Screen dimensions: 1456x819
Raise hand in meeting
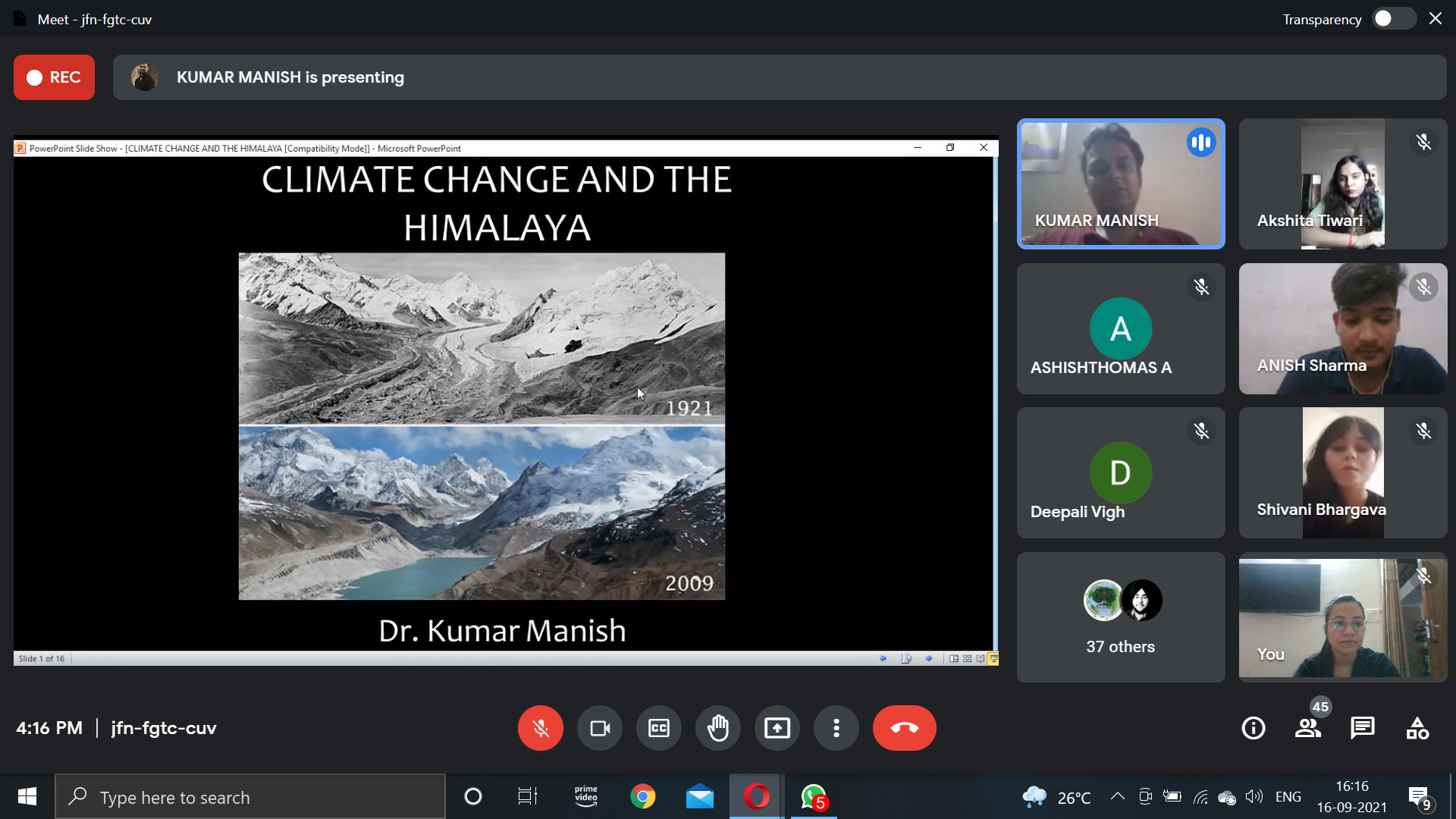coord(717,729)
